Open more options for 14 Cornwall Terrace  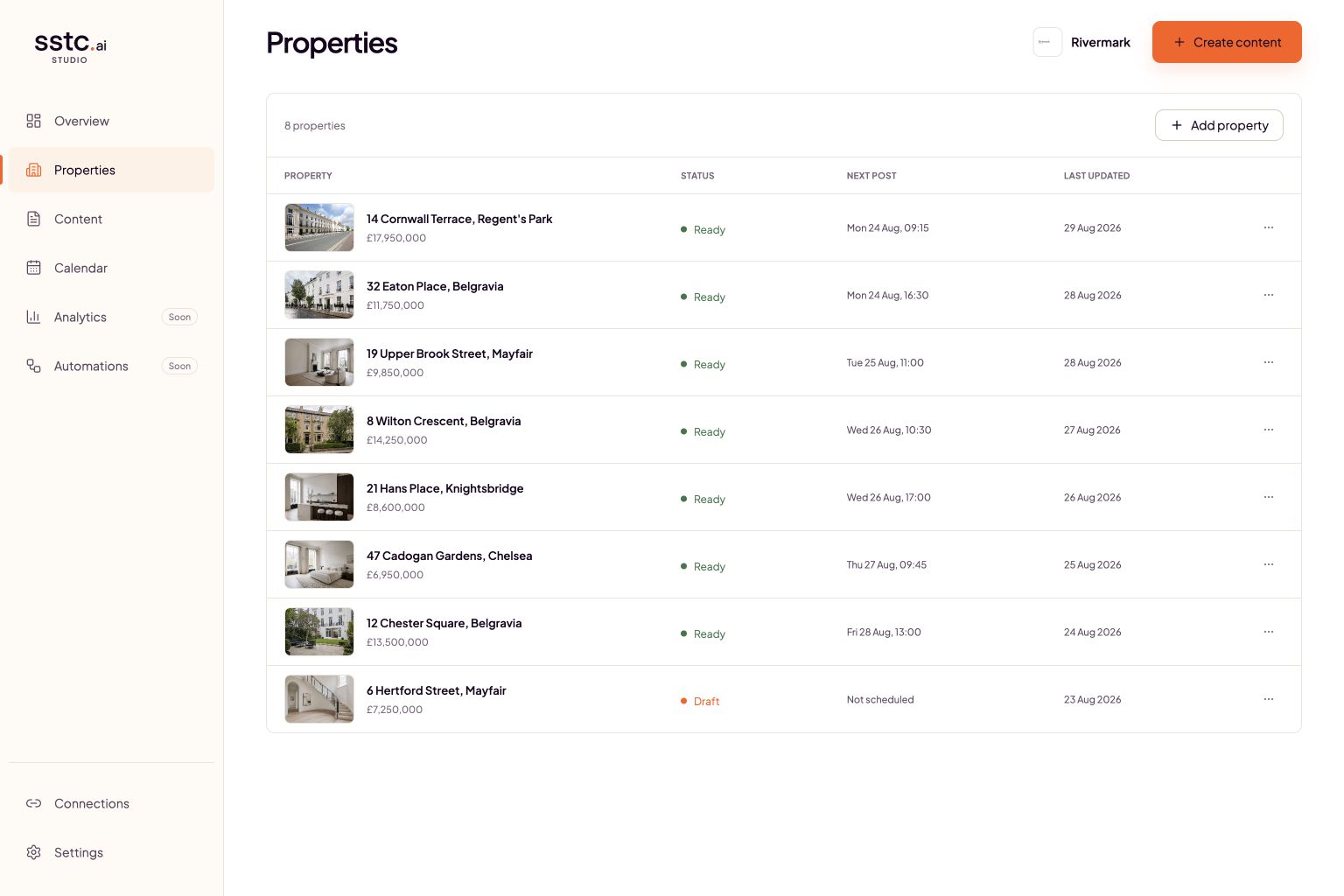click(1269, 227)
